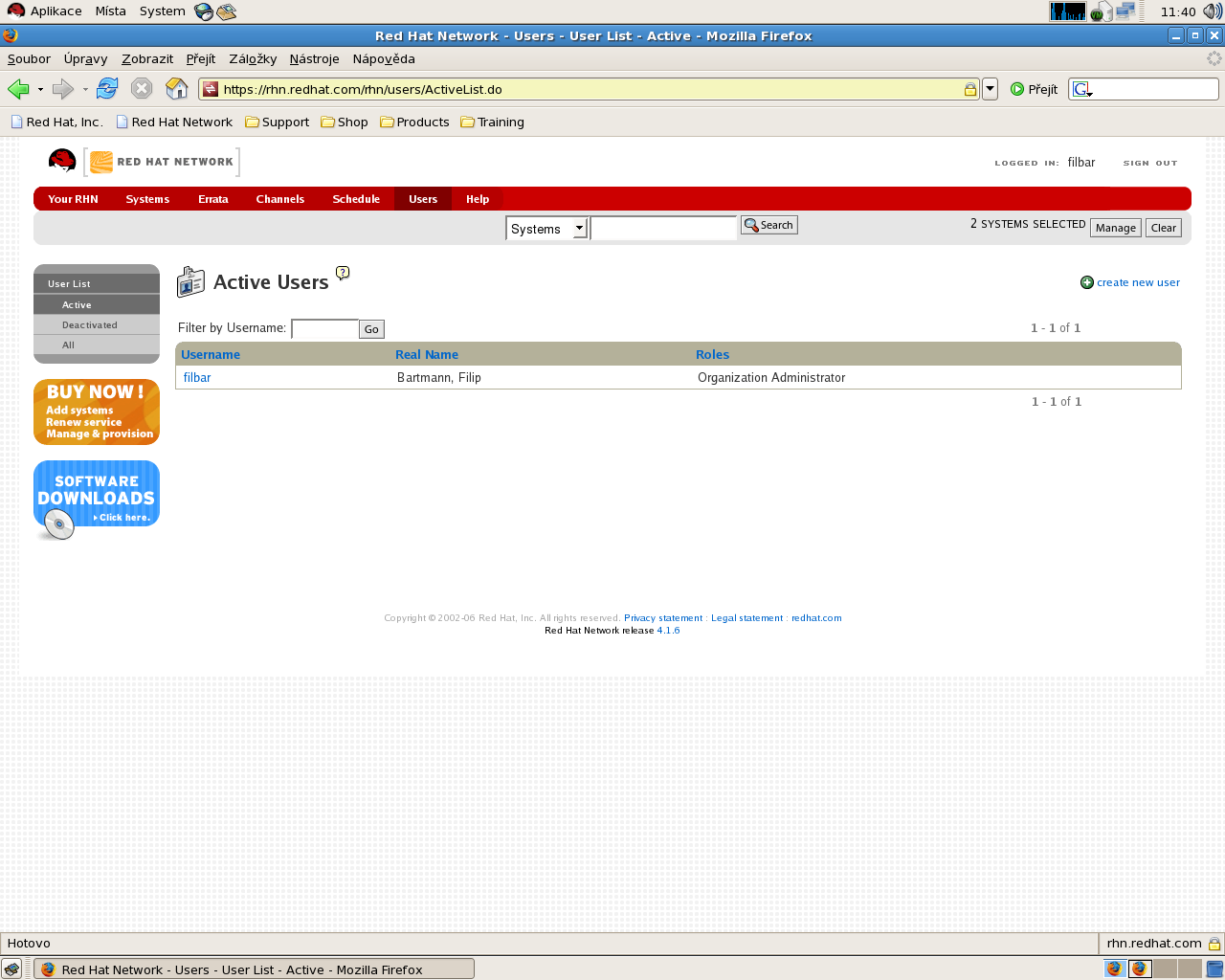Open the Forward button history dropdown arrow

click(85, 89)
